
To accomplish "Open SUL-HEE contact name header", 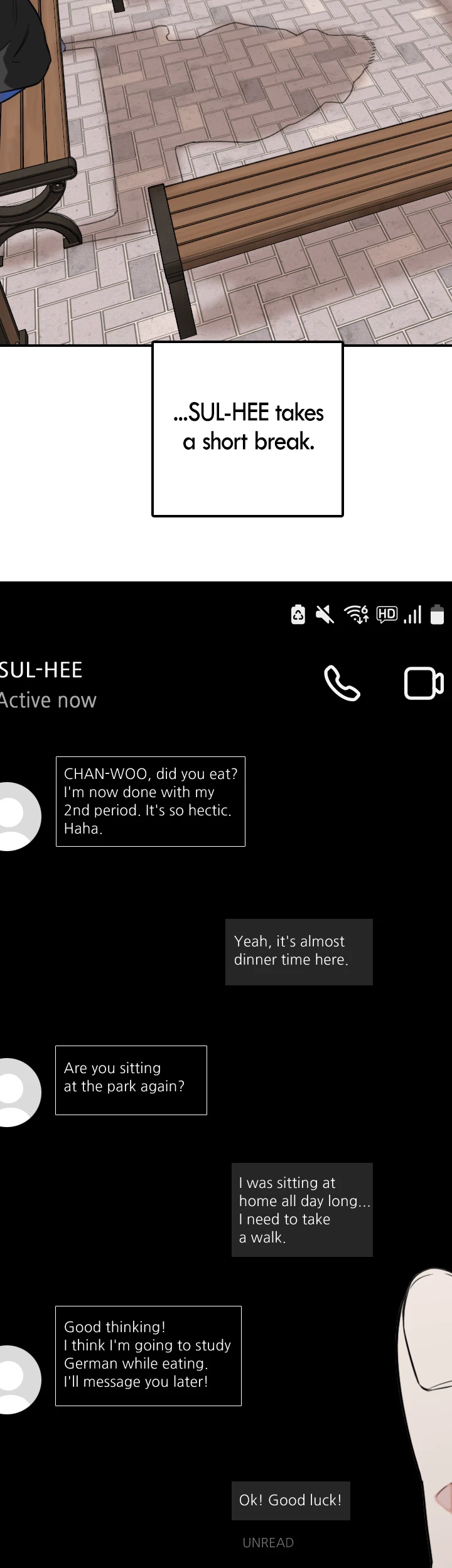I will pos(41,670).
